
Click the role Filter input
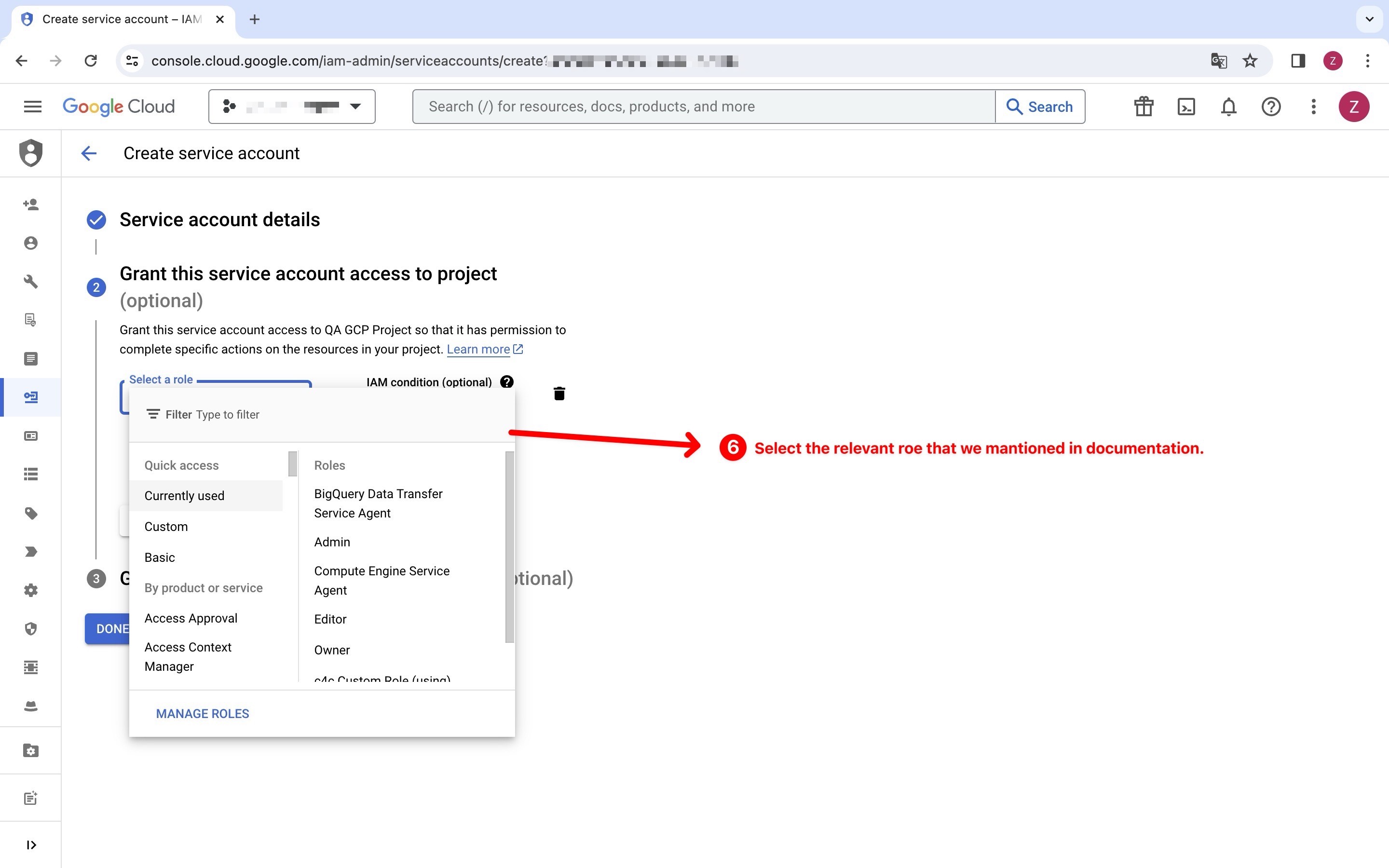(x=321, y=415)
